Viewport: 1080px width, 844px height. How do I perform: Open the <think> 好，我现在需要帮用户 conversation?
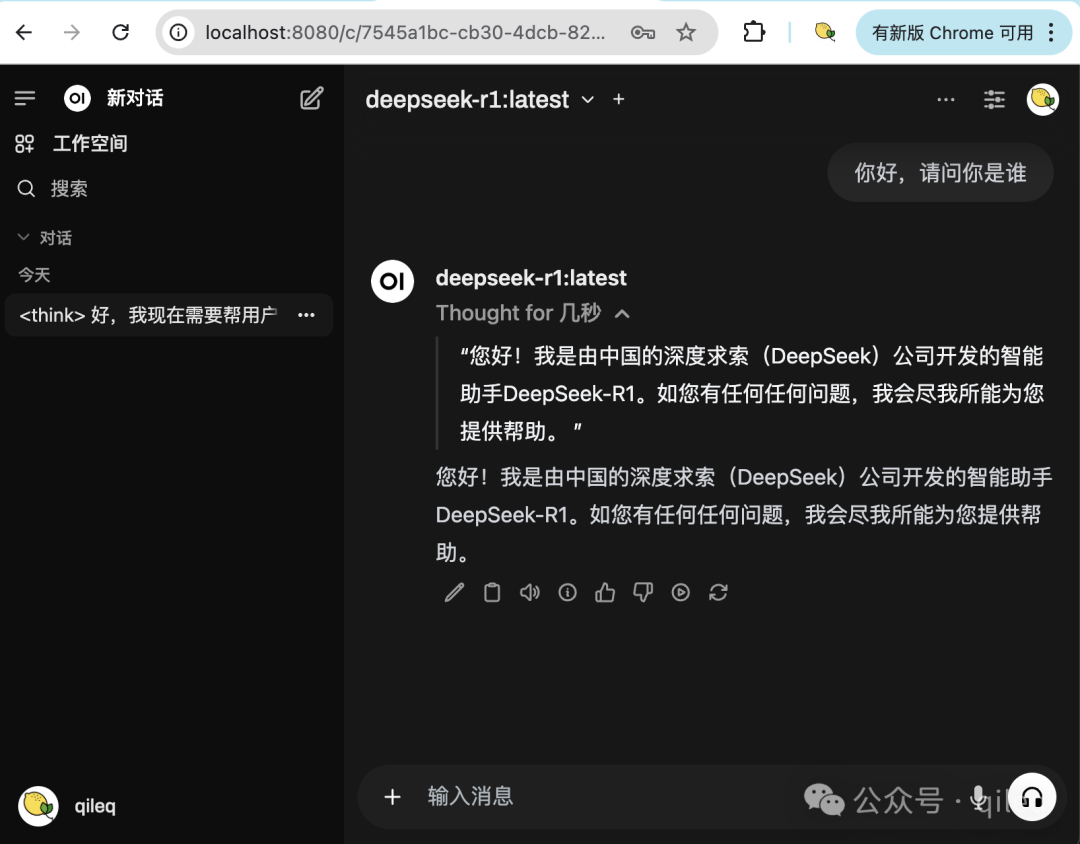coord(148,315)
